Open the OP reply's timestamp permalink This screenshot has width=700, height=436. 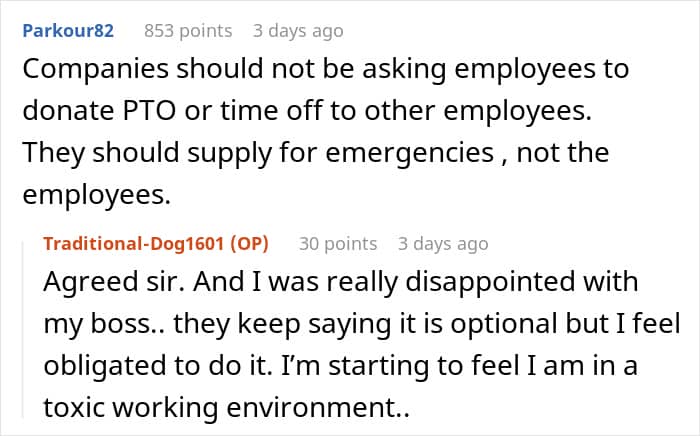coord(442,243)
